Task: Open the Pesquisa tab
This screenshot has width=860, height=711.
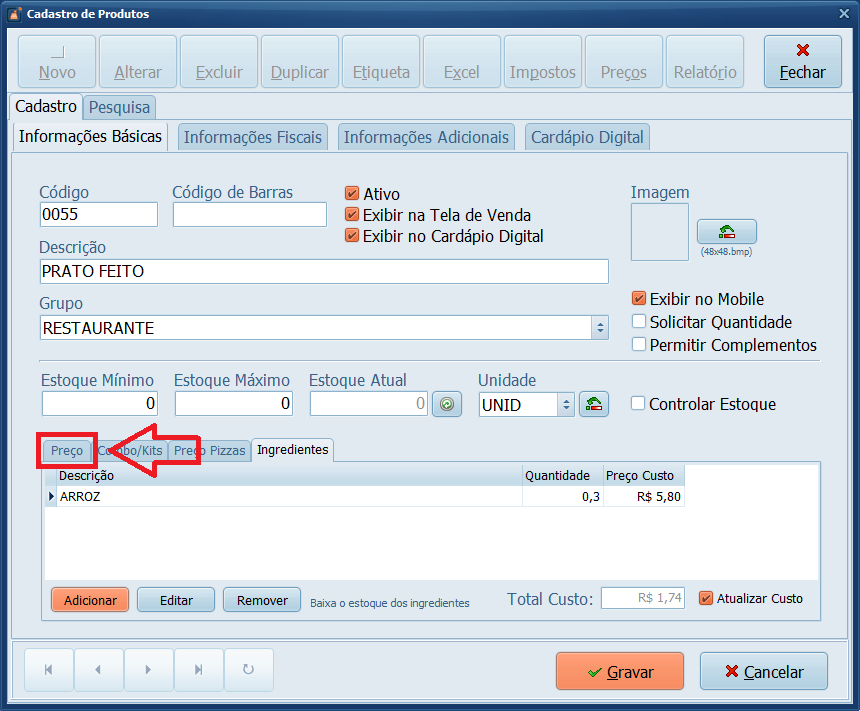Action: coord(119,106)
